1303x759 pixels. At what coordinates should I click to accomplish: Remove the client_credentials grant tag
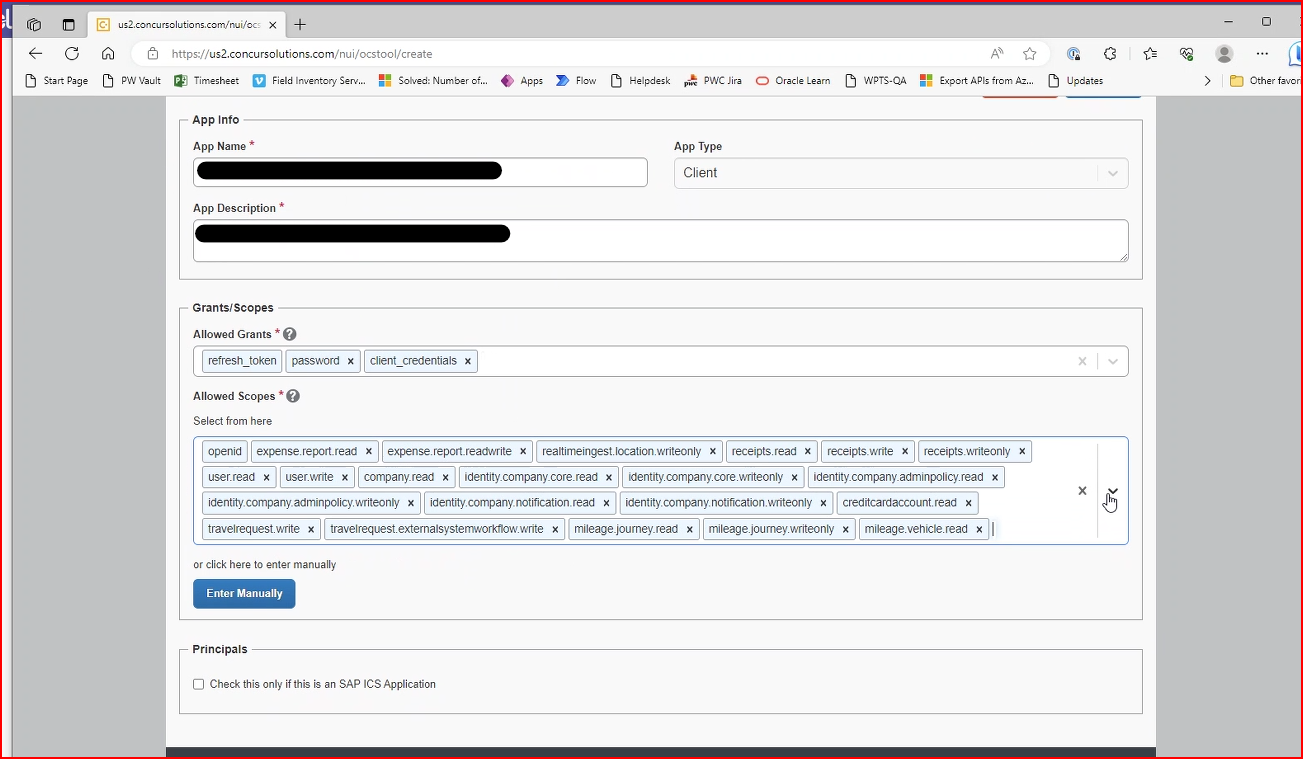[467, 361]
